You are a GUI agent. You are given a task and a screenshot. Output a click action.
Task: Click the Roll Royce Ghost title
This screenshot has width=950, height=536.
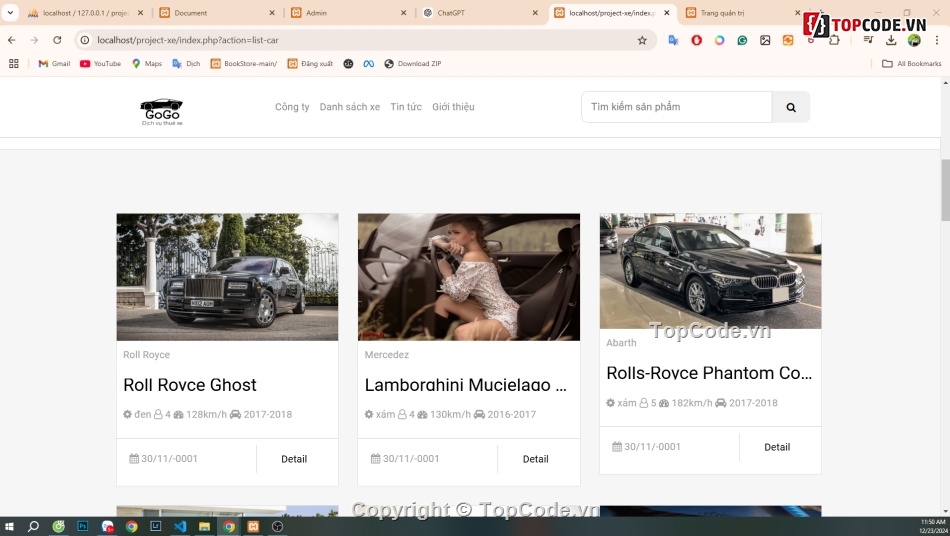point(190,385)
